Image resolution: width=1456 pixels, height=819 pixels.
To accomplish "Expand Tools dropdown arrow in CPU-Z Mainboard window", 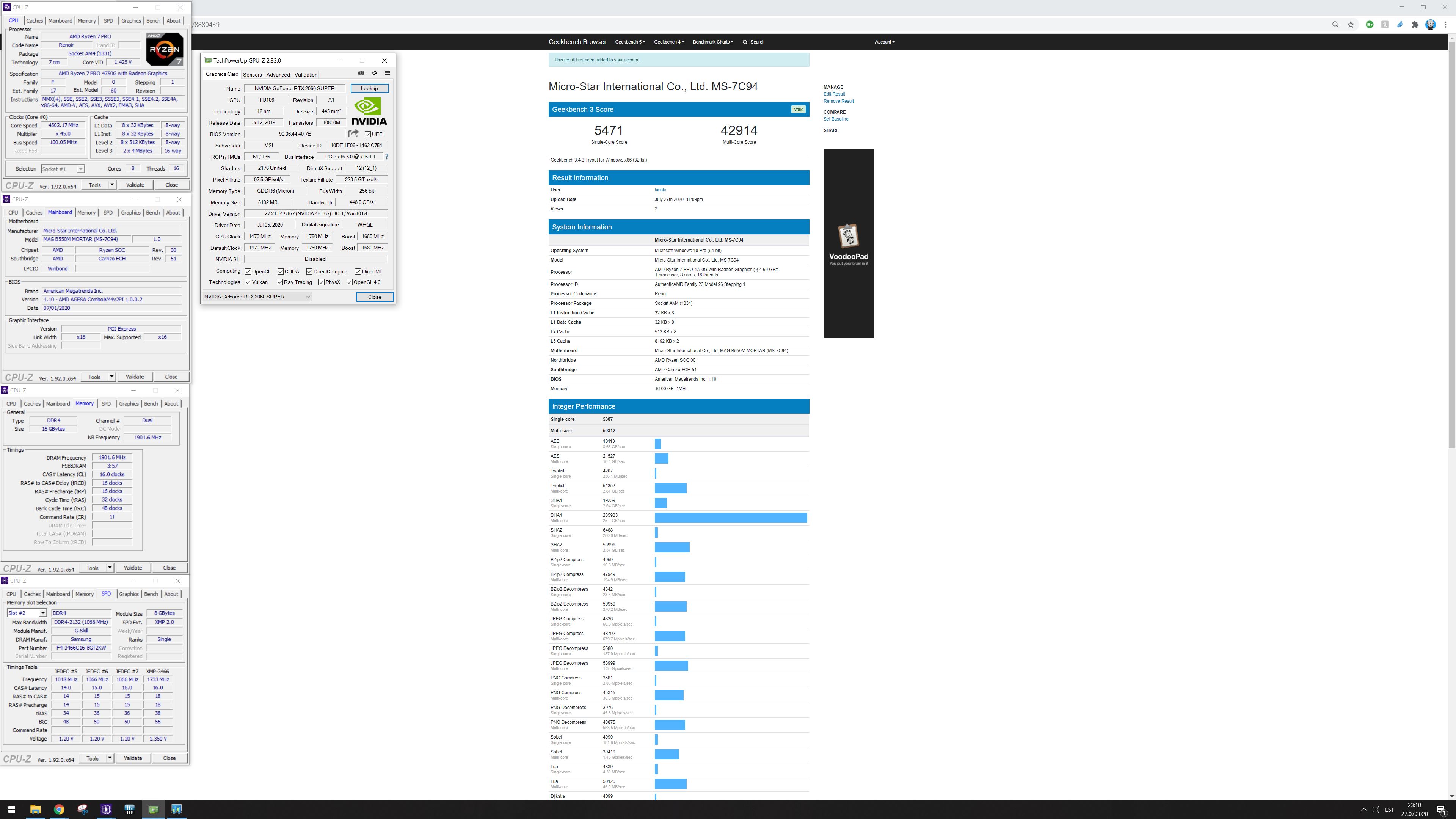I will coord(112,377).
